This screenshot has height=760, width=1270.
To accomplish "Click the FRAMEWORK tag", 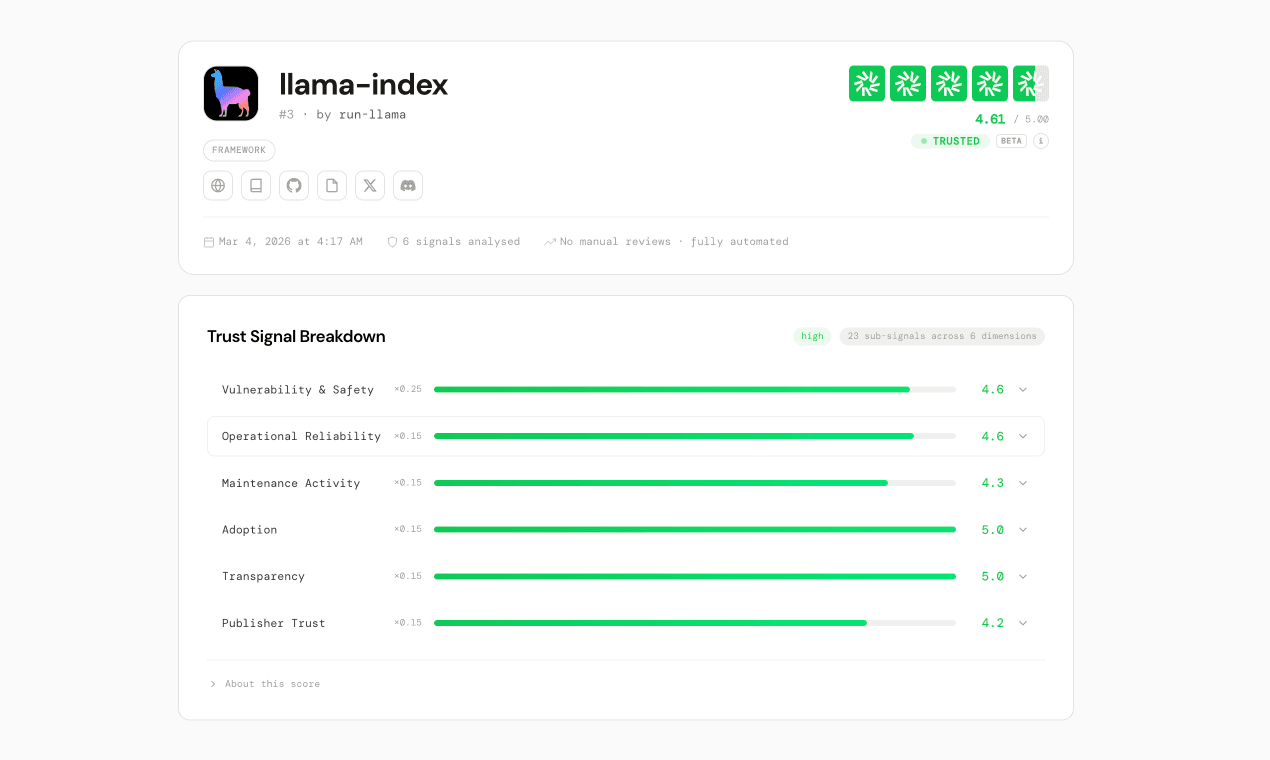I will 239,150.
